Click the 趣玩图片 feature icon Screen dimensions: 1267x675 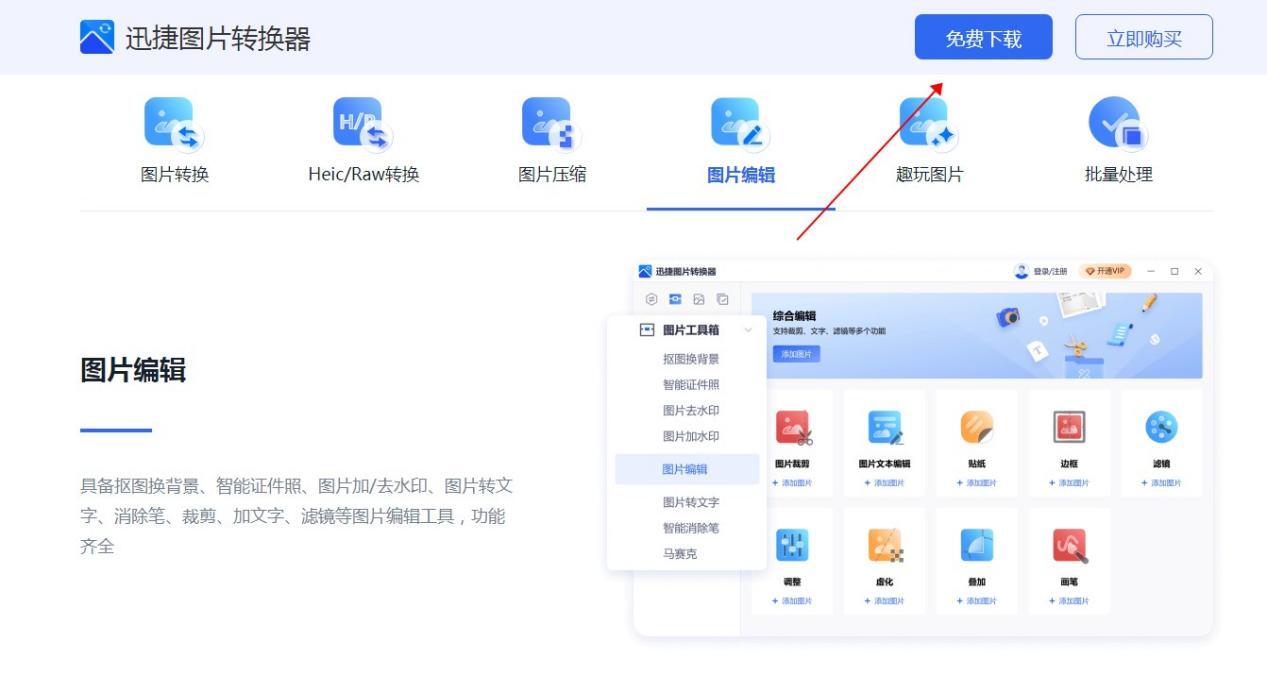tap(929, 123)
